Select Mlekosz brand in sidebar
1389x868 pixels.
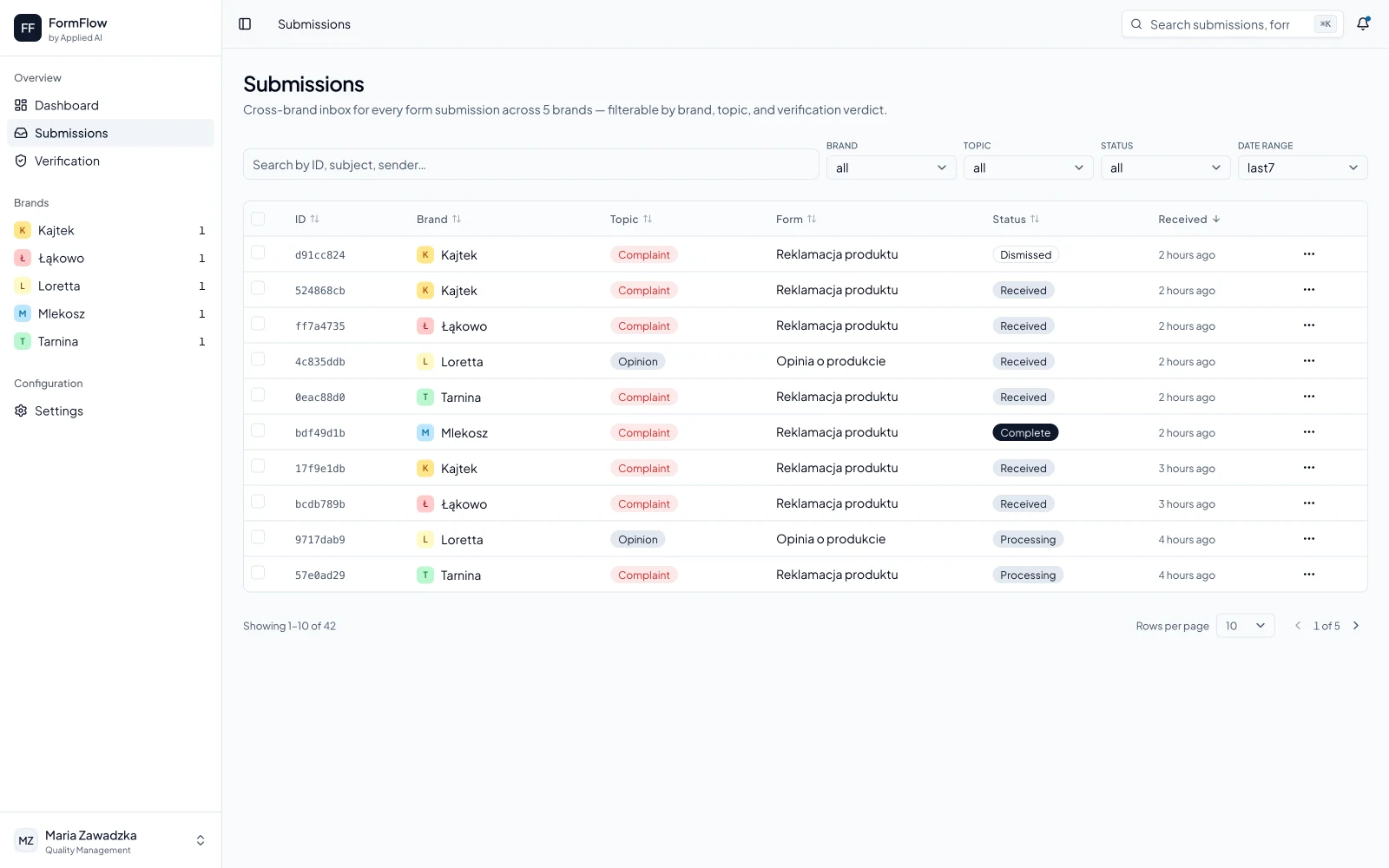click(110, 313)
